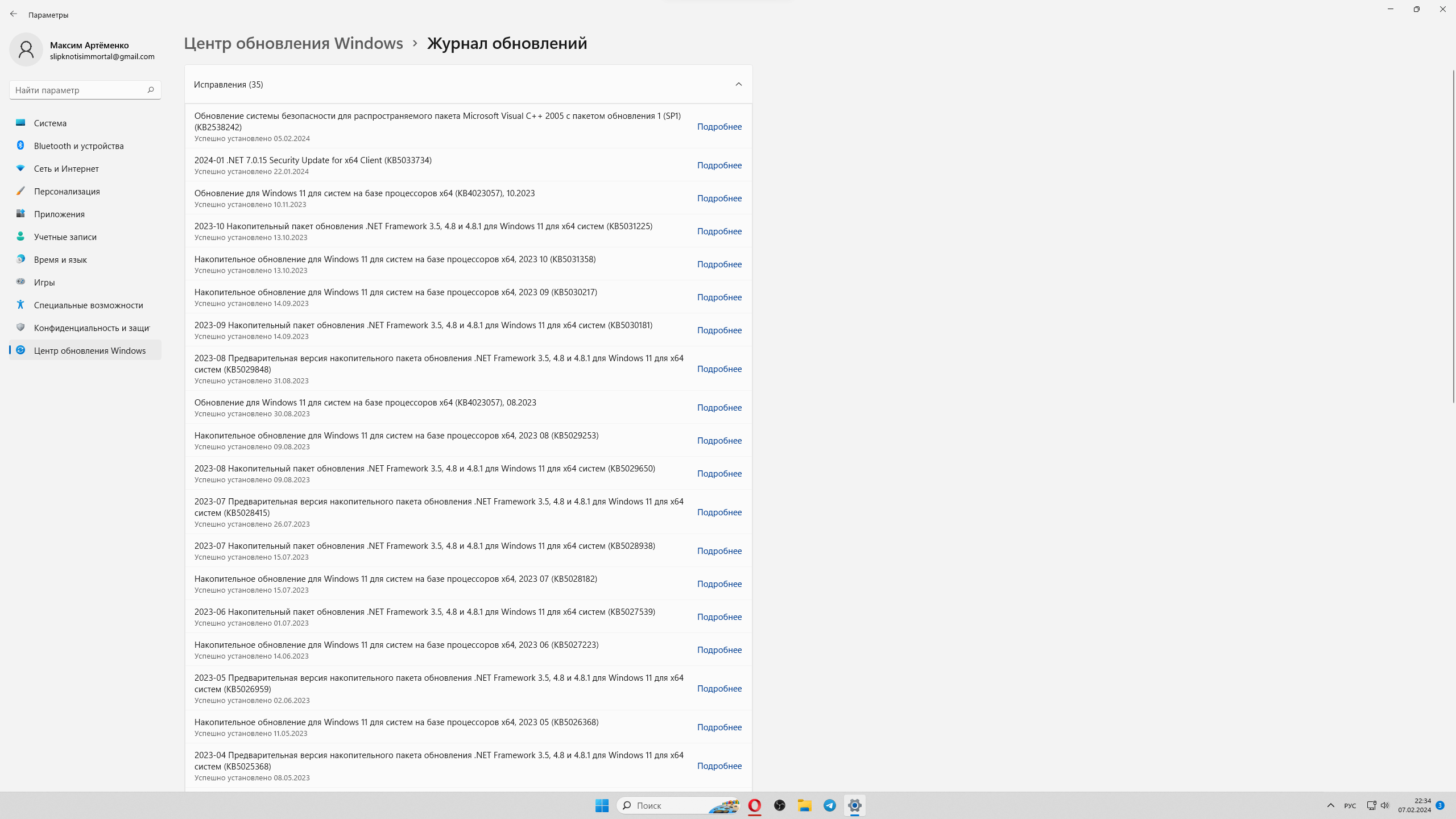The image size is (1456, 819).
Task: Open Конфиденциальность и защита settings
Action: [x=85, y=328]
